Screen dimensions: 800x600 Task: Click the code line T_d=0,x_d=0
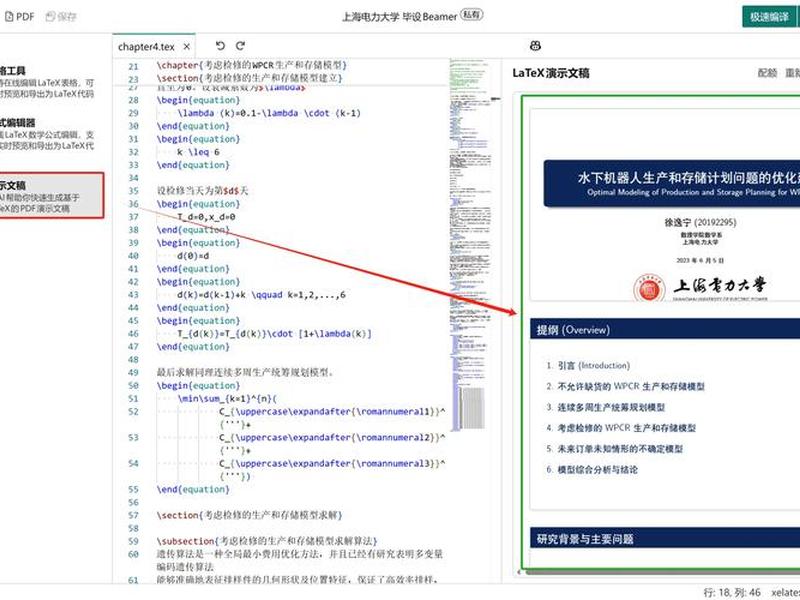click(x=206, y=217)
